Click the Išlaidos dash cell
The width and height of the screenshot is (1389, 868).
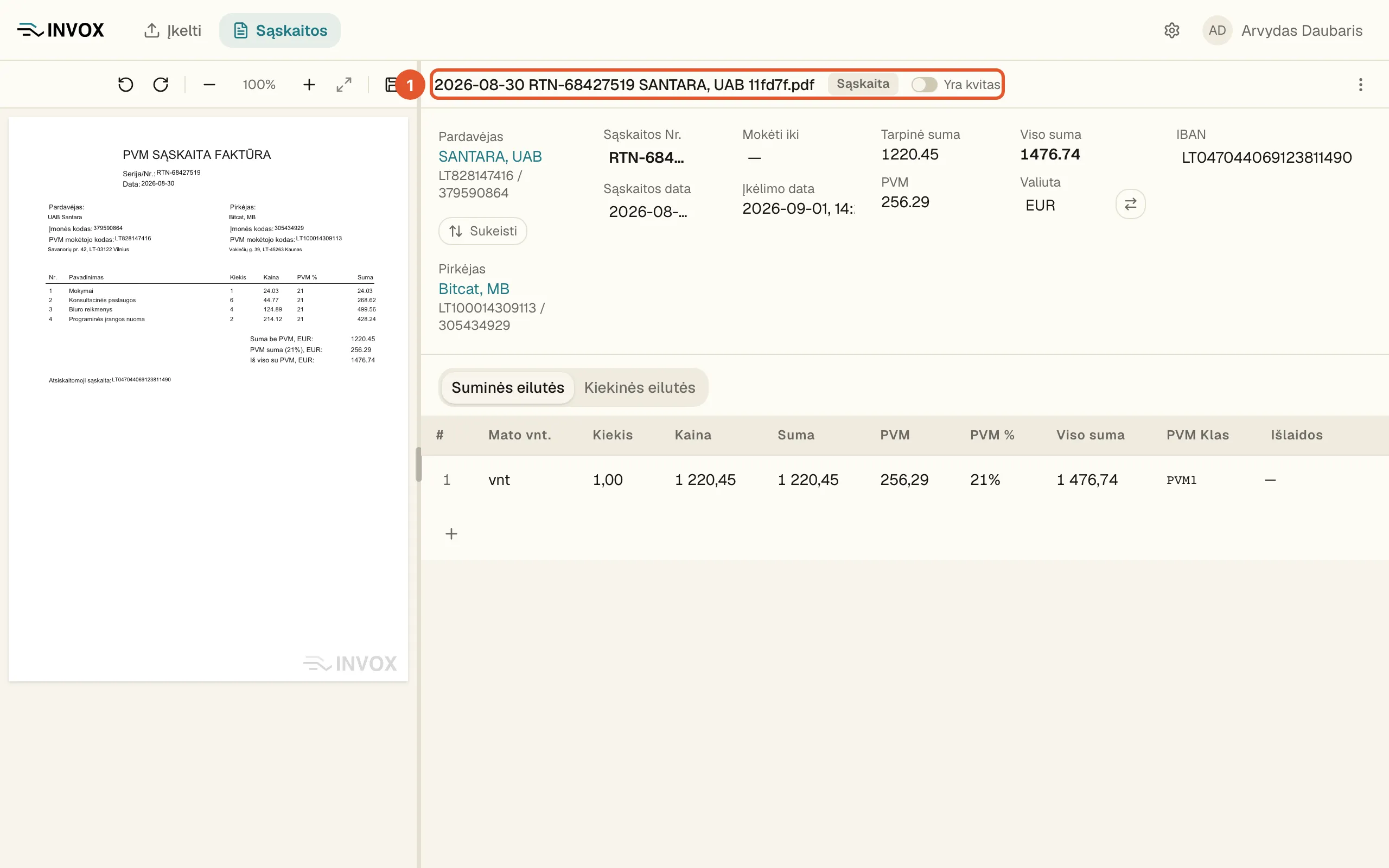[x=1270, y=480]
